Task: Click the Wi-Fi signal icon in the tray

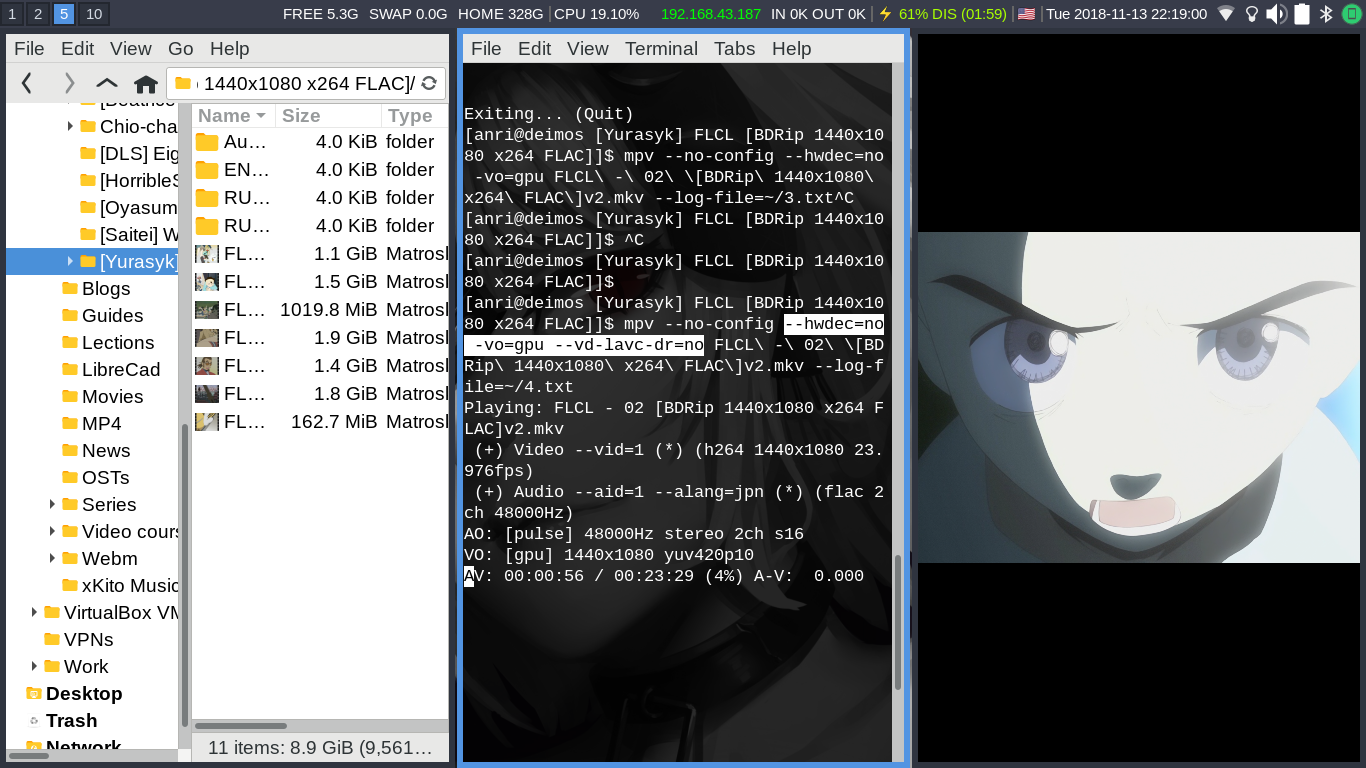Action: click(1226, 14)
